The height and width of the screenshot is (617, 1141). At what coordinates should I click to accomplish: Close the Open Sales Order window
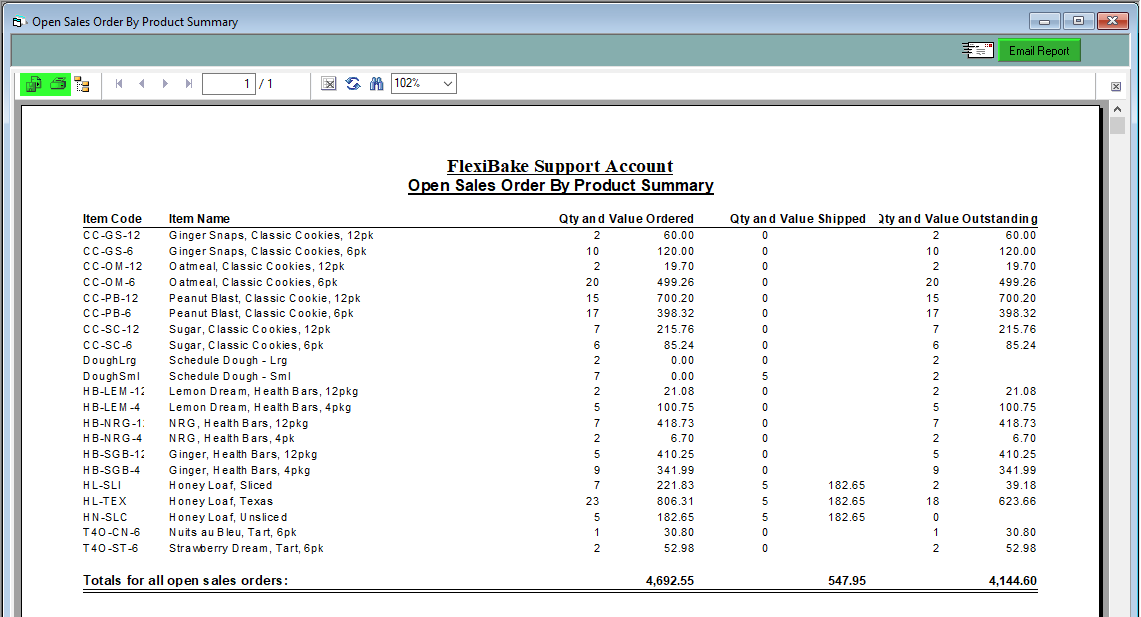pos(1113,21)
